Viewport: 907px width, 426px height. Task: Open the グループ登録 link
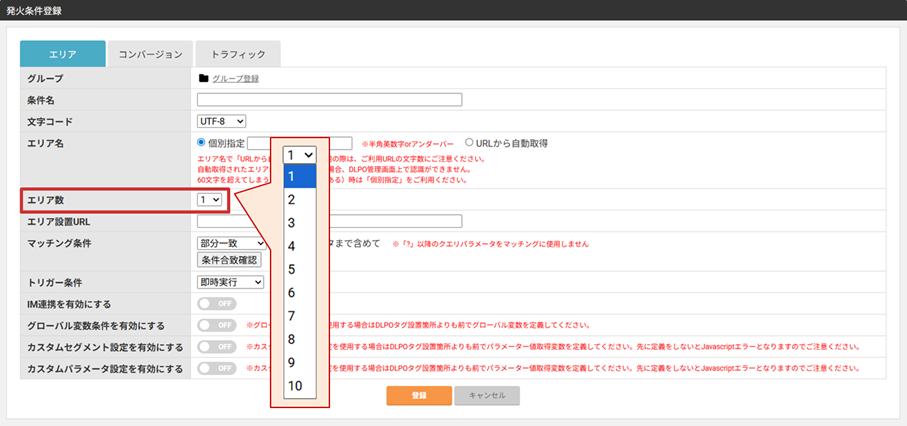point(235,79)
